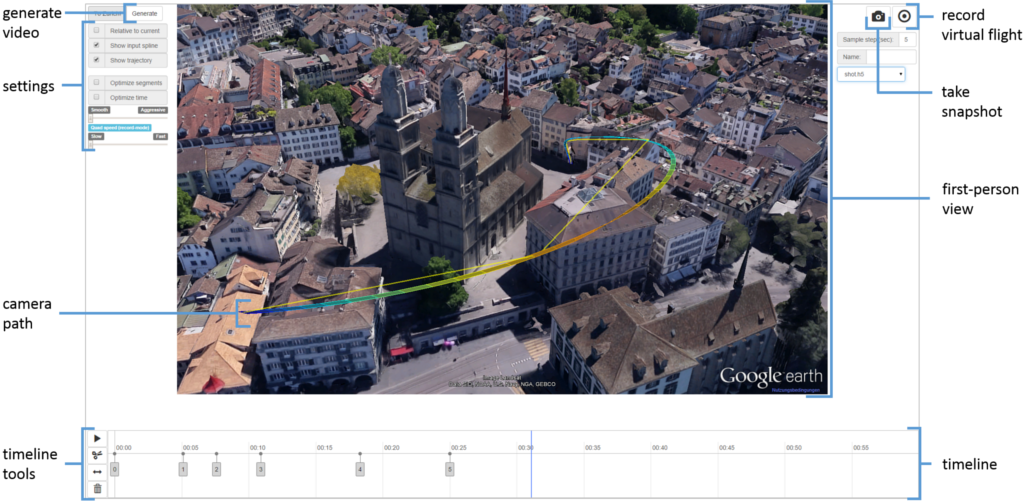Screen dimensions: 1024x501
Task: Select keyframe marker 1 on timeline
Action: point(183,468)
